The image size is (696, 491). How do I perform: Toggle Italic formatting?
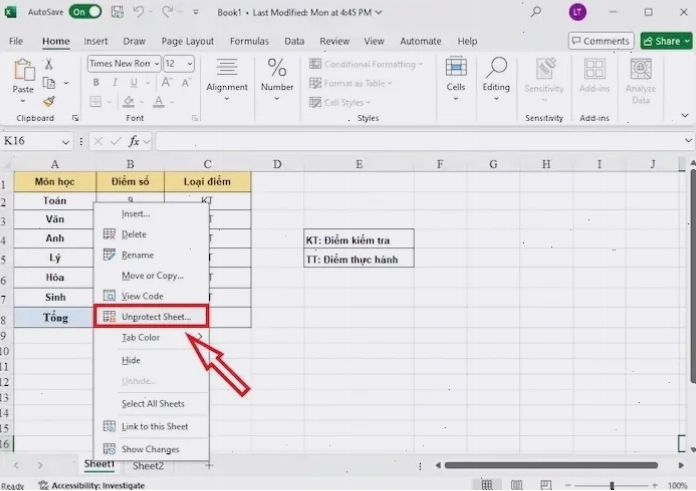click(x=115, y=83)
